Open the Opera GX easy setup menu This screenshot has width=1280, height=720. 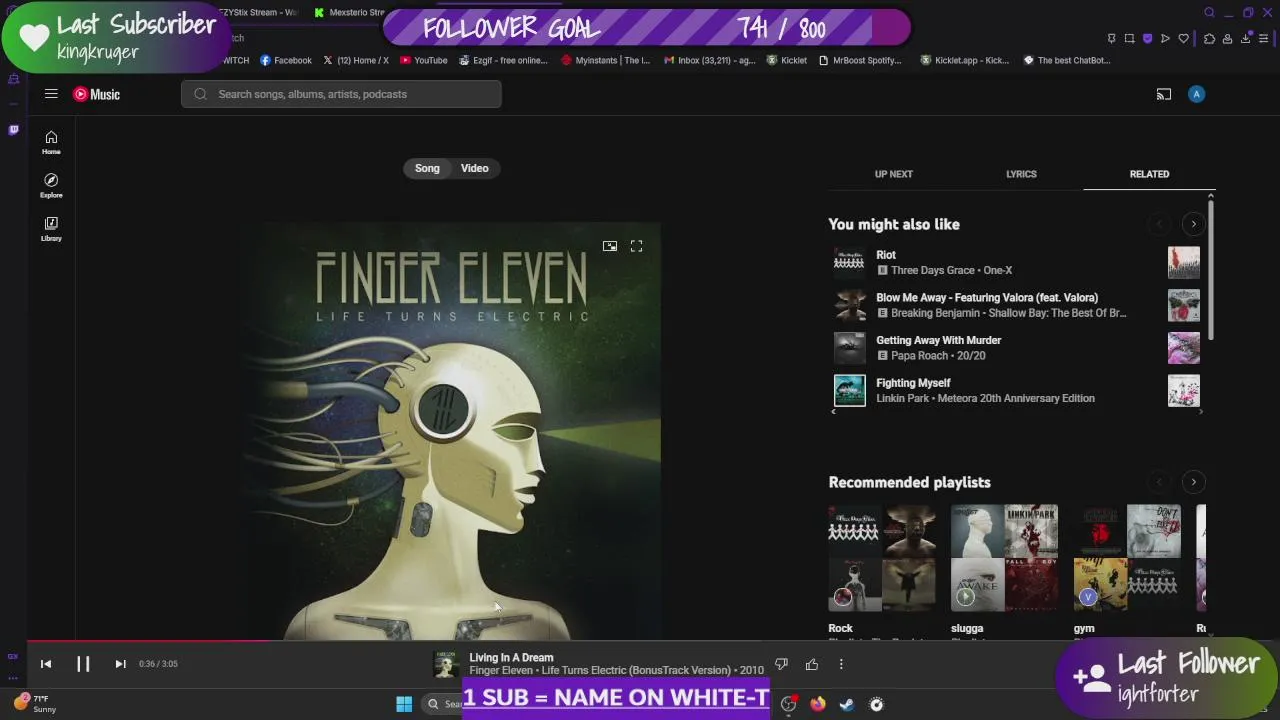pos(1265,38)
